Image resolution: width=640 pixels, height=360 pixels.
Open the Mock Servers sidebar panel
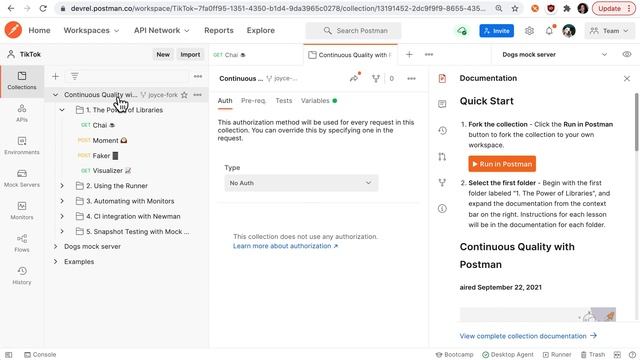pos(22,178)
